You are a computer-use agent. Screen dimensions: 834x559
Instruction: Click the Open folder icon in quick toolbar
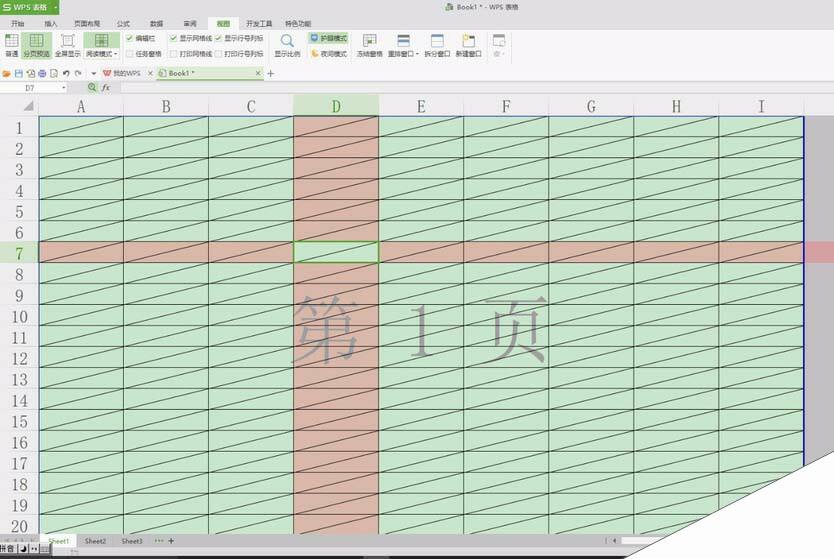6,73
